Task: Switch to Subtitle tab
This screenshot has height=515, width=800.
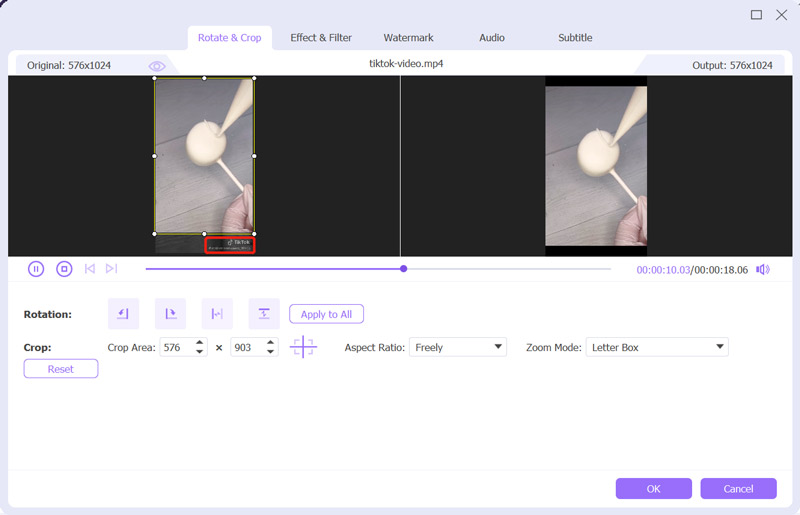Action: (575, 38)
